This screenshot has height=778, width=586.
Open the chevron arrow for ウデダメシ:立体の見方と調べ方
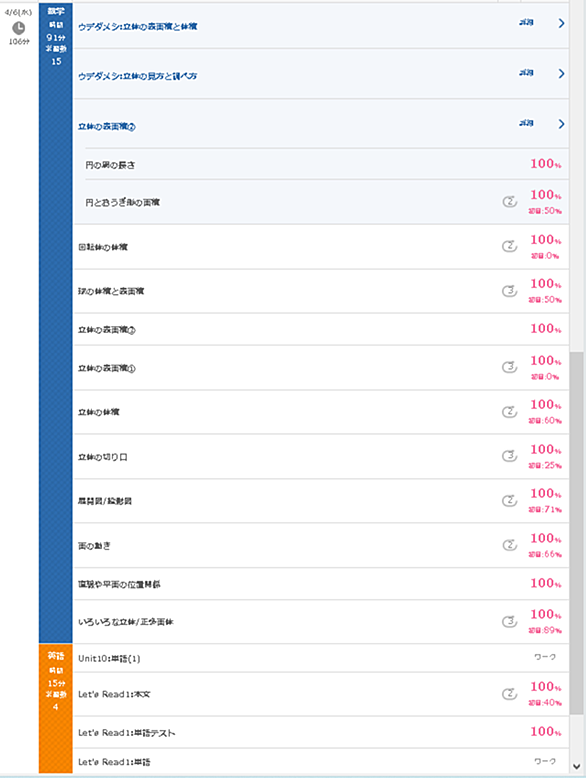561,73
